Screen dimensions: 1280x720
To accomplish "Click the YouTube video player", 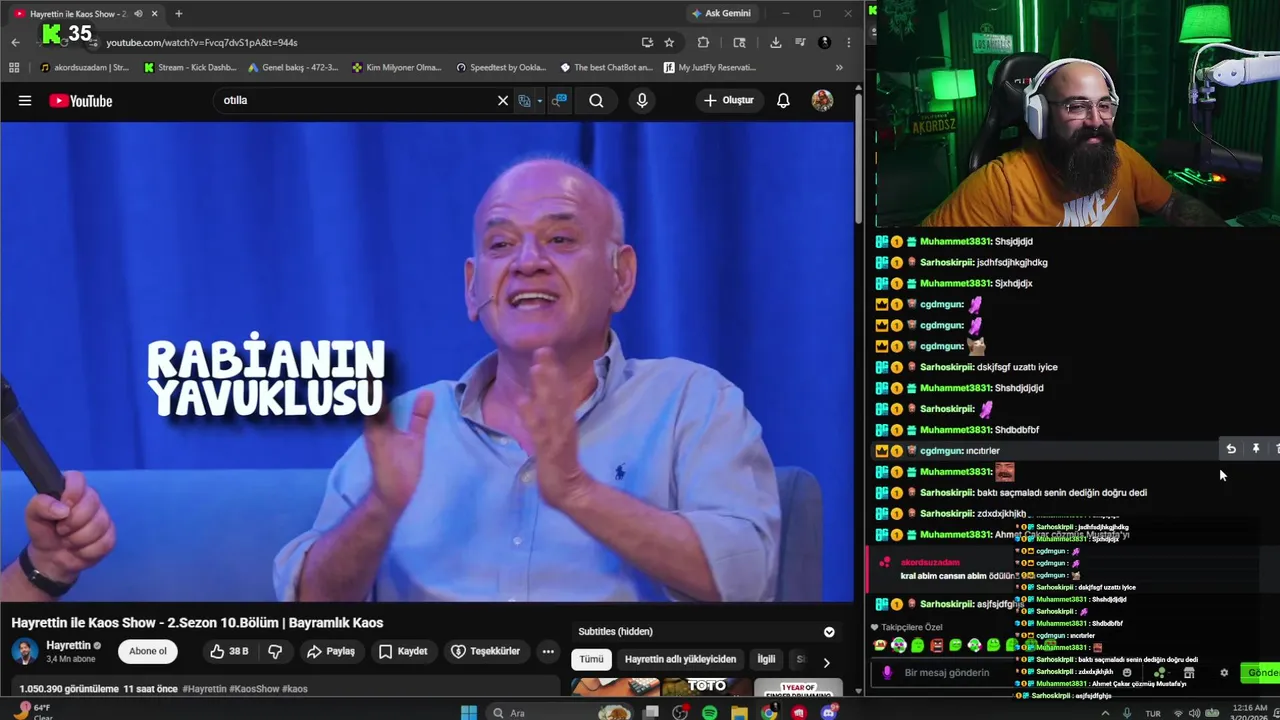I will (427, 362).
